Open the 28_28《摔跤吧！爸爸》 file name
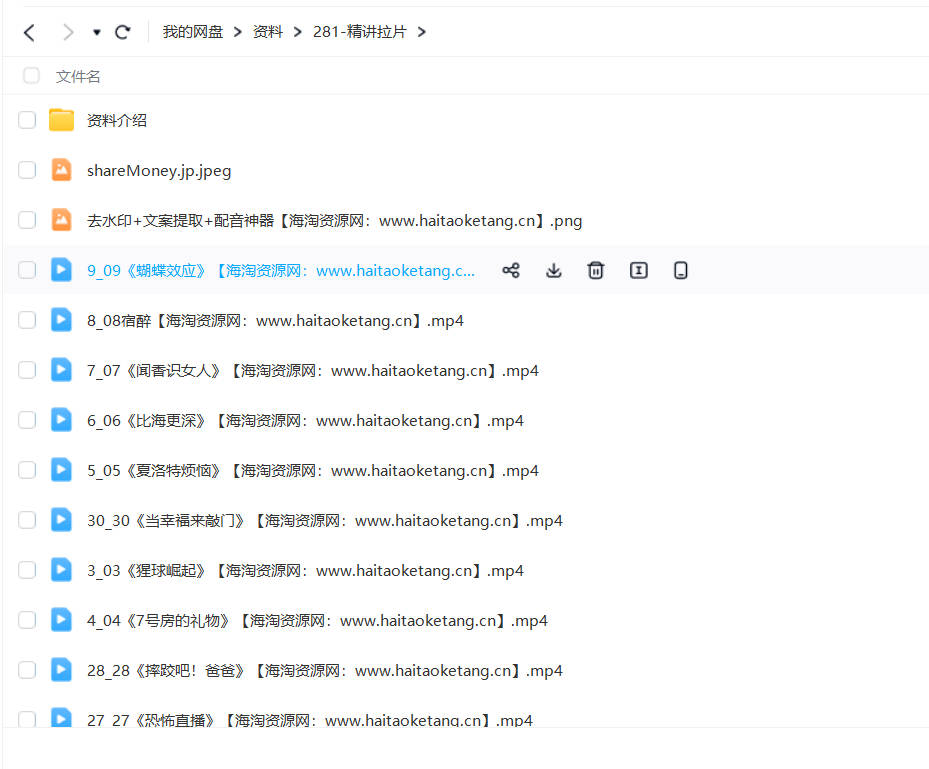Screen dimensions: 929x769 [325, 671]
